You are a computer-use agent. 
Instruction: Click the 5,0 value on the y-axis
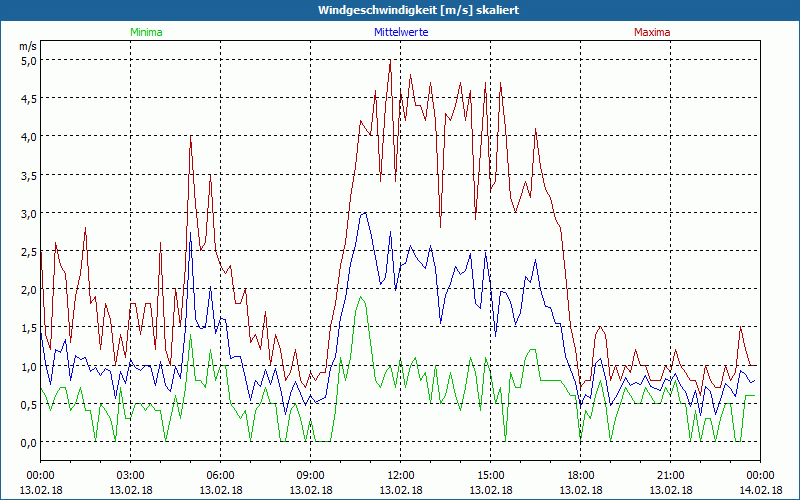pos(29,60)
